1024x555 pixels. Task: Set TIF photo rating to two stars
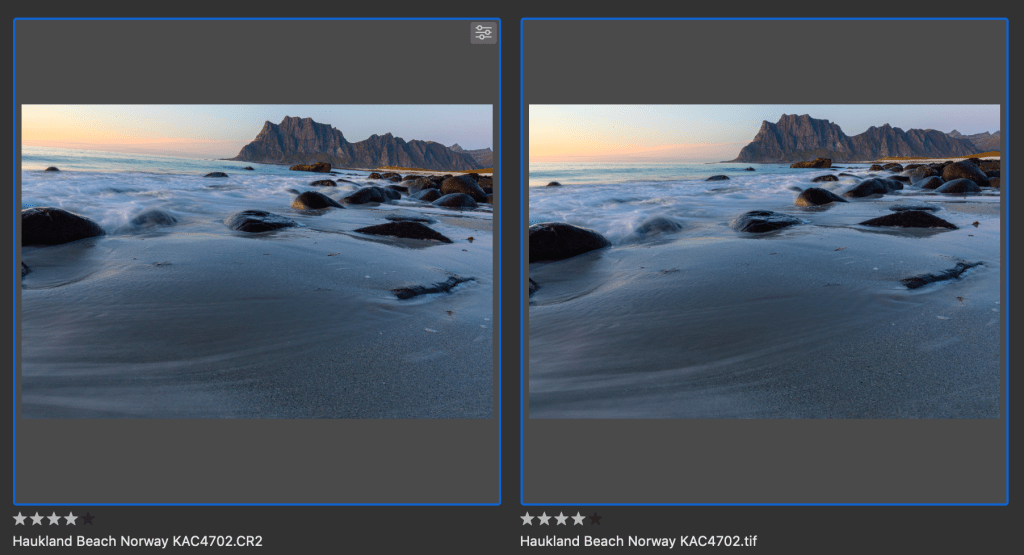click(544, 519)
